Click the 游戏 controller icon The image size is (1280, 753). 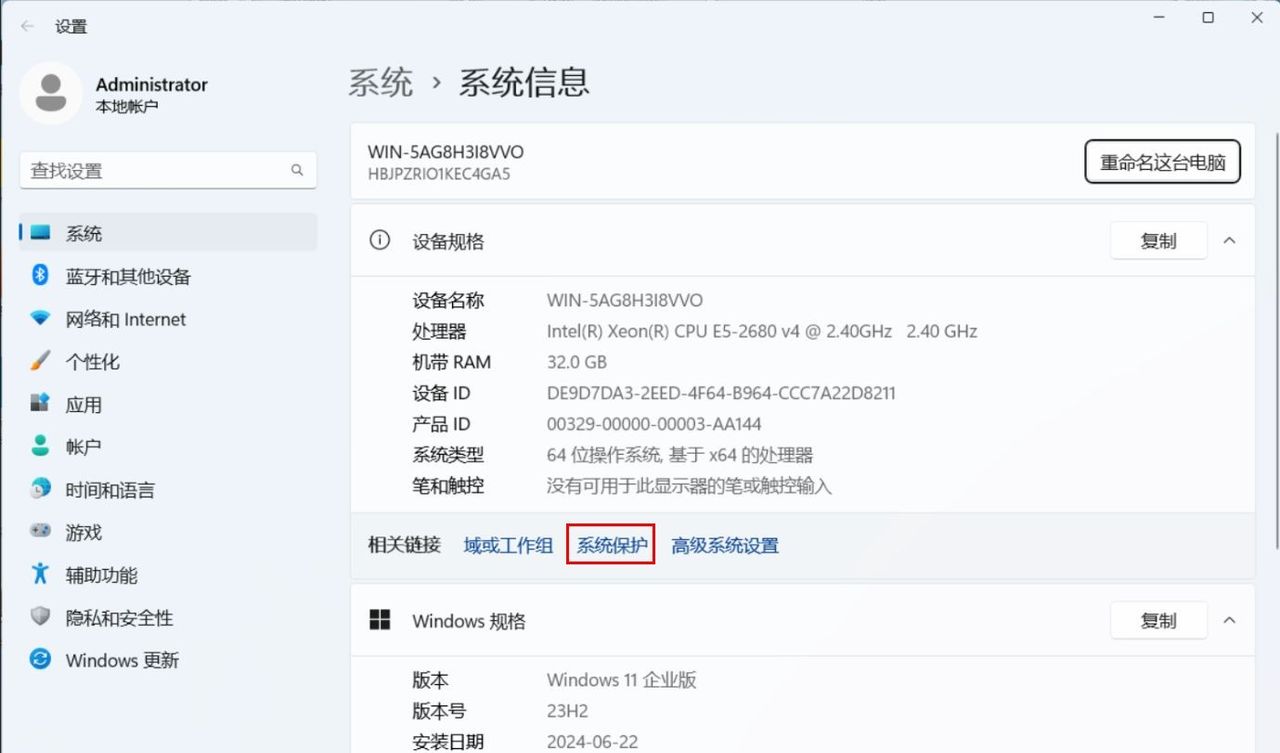coord(40,532)
